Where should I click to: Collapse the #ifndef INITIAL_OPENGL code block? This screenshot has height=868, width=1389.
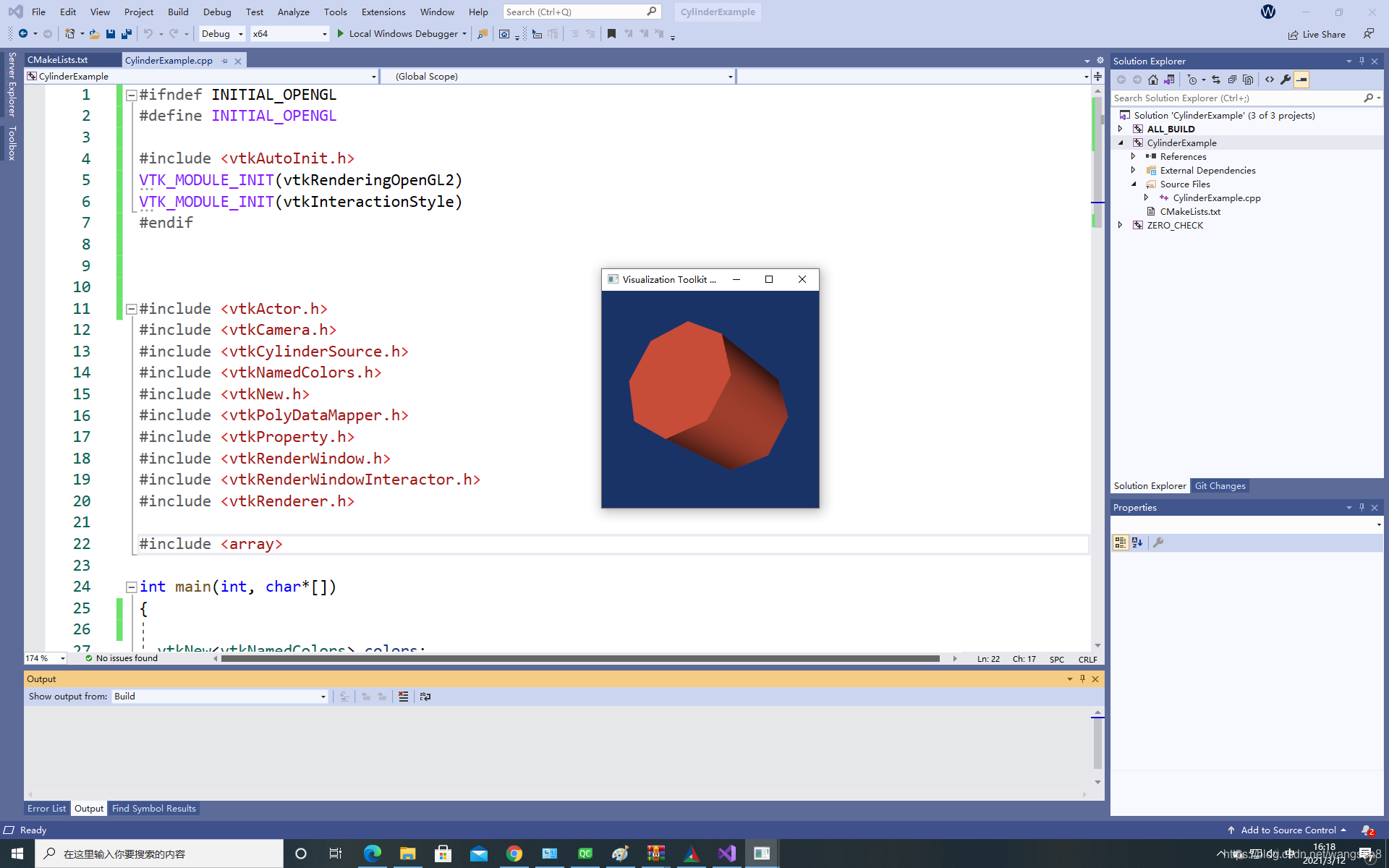tap(132, 95)
